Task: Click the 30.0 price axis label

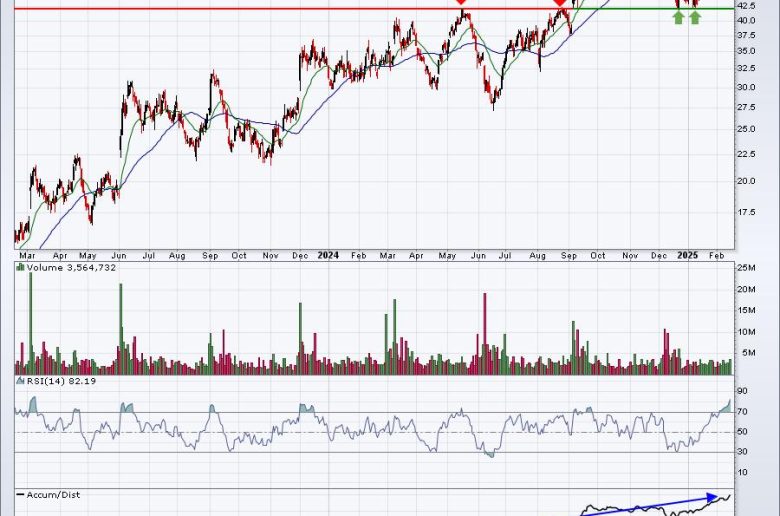Action: coord(747,87)
